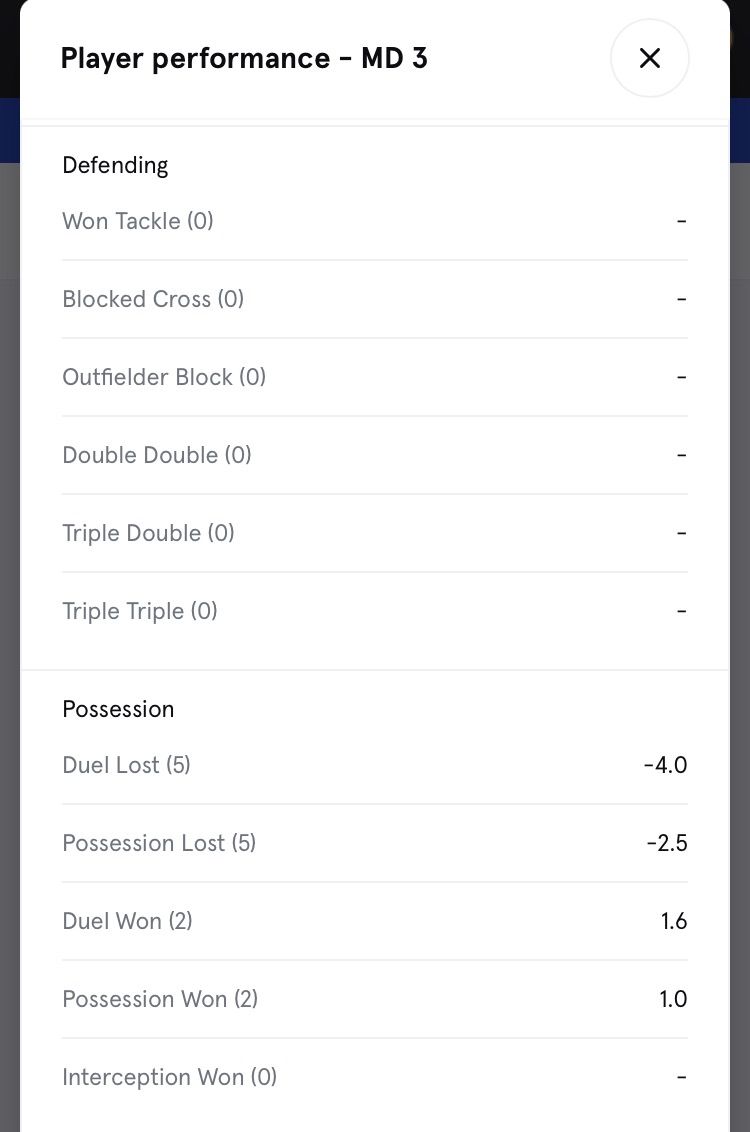
Task: Select the Duel Lost (5) row
Action: [x=126, y=765]
